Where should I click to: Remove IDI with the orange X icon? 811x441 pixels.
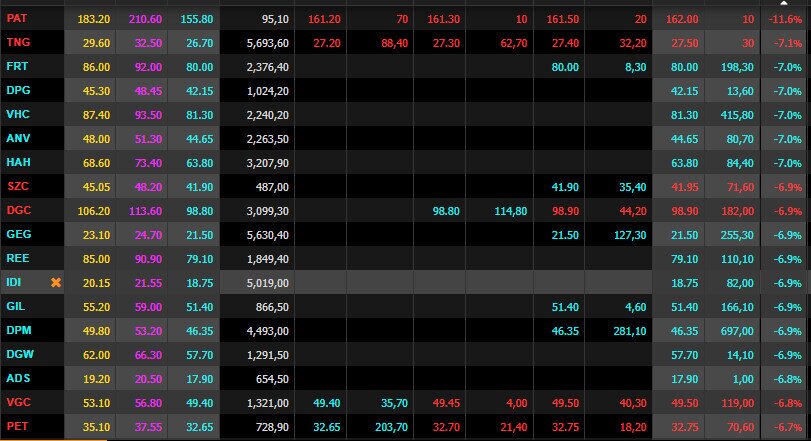point(56,282)
